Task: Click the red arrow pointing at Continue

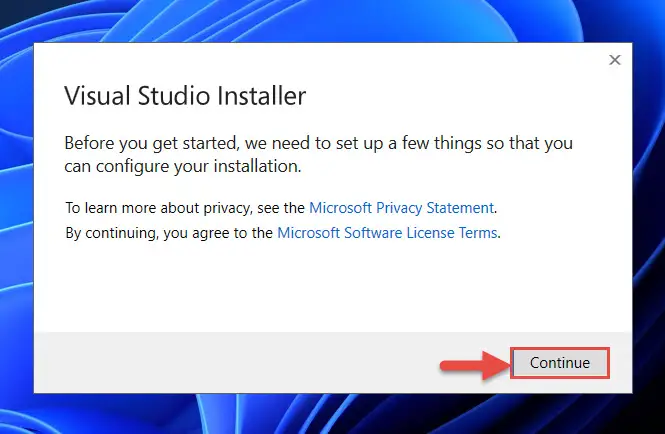Action: tap(474, 365)
